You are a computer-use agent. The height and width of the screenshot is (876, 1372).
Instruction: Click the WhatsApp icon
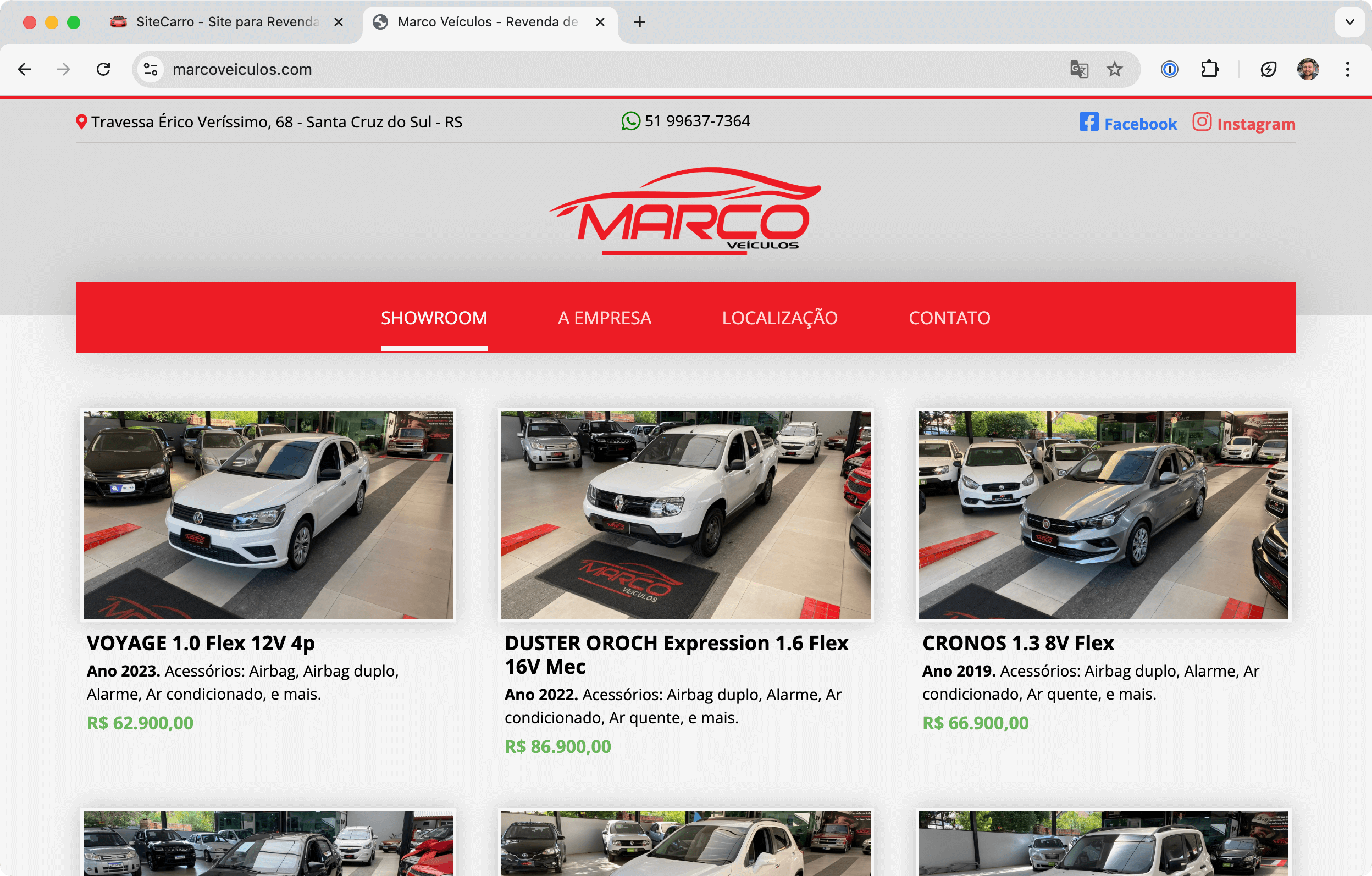coord(630,121)
